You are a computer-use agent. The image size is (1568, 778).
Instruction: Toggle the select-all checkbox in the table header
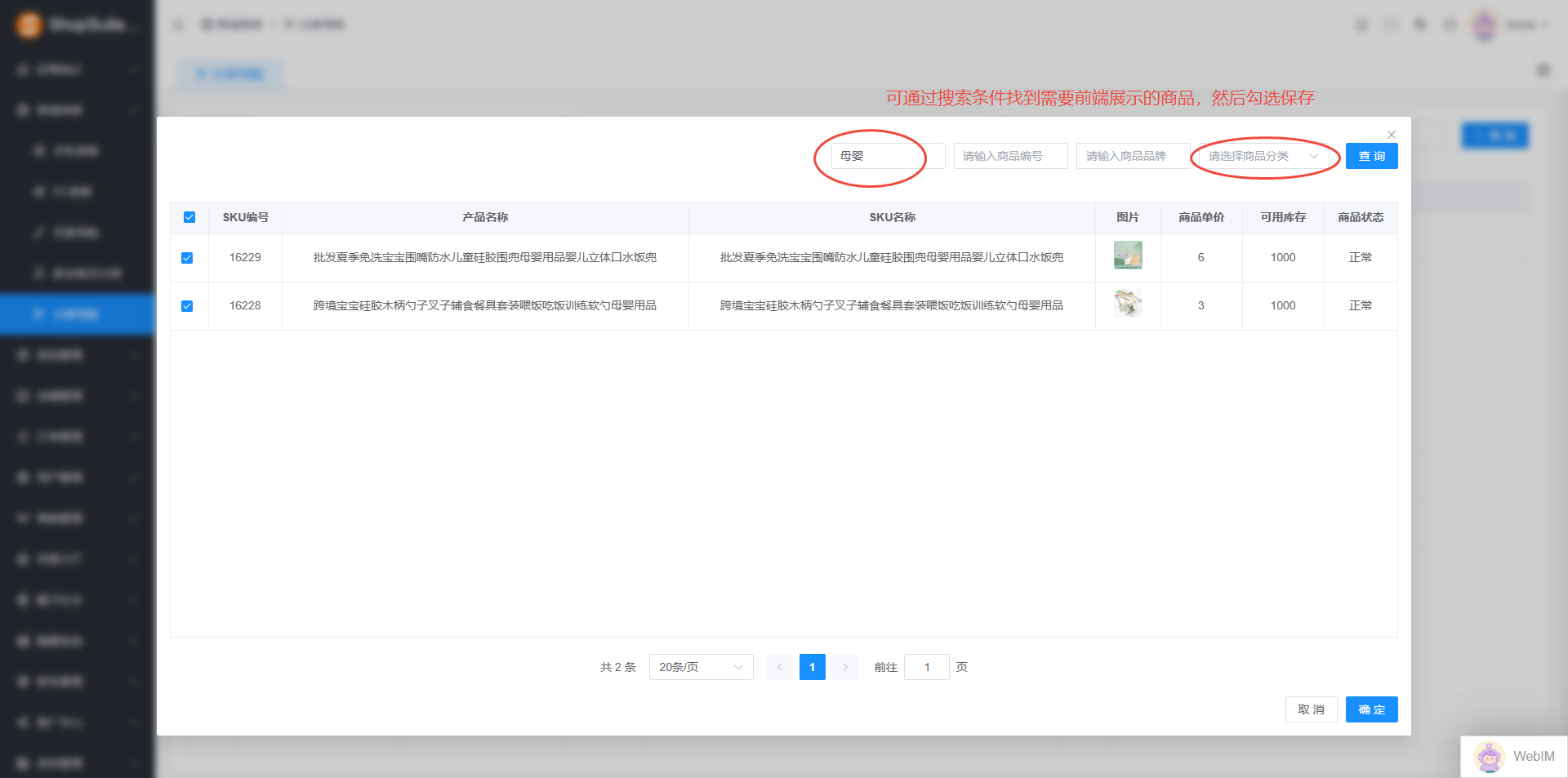[189, 217]
